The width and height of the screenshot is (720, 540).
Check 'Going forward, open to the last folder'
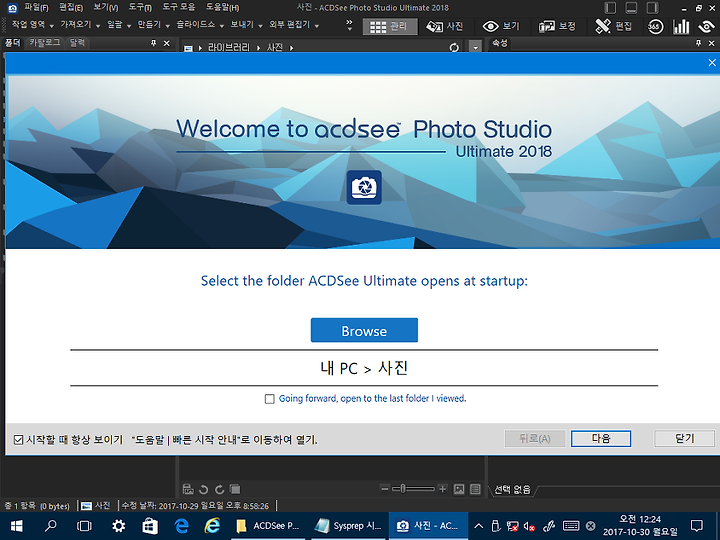270,399
